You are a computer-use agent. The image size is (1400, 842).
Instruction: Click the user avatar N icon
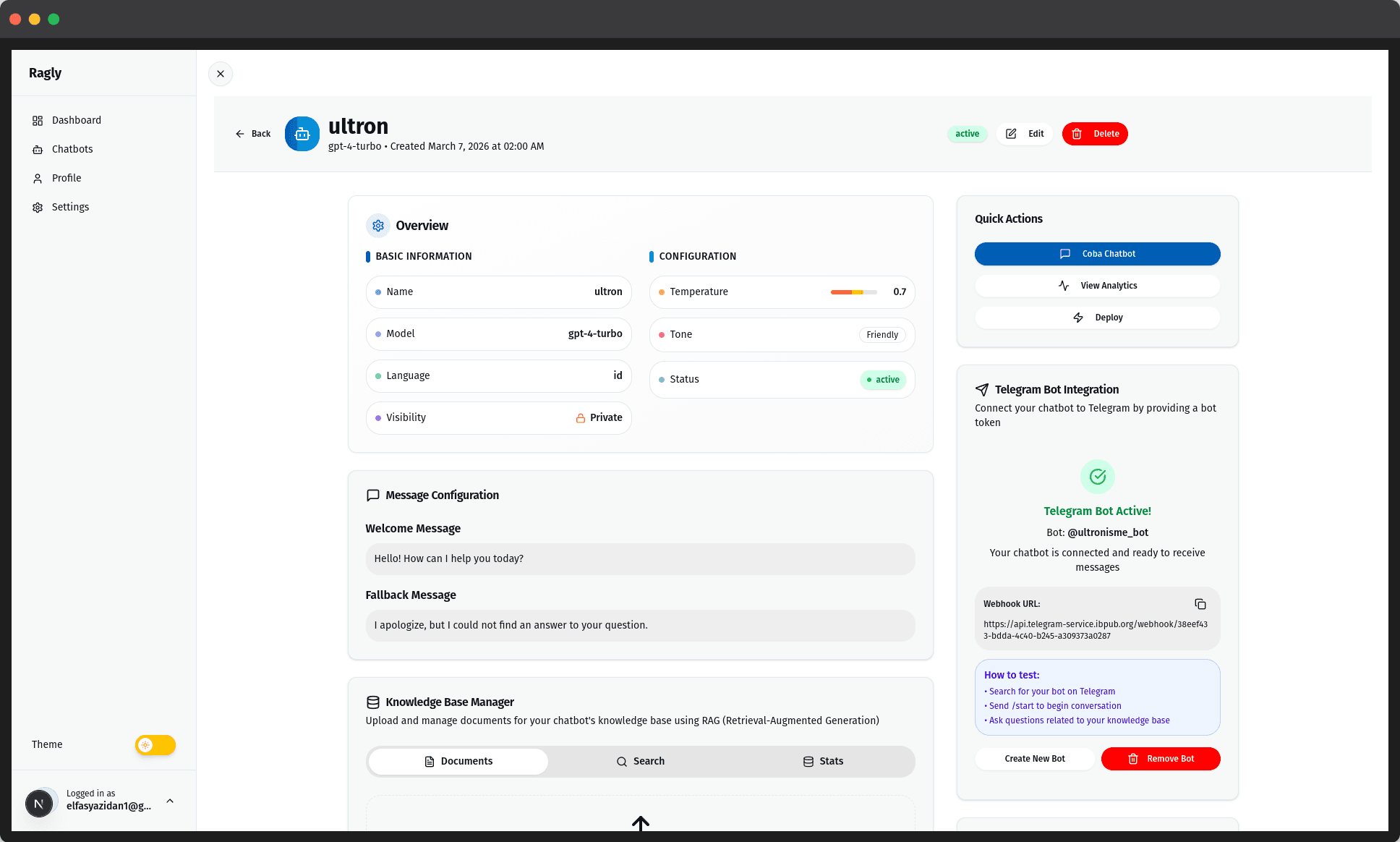click(39, 803)
